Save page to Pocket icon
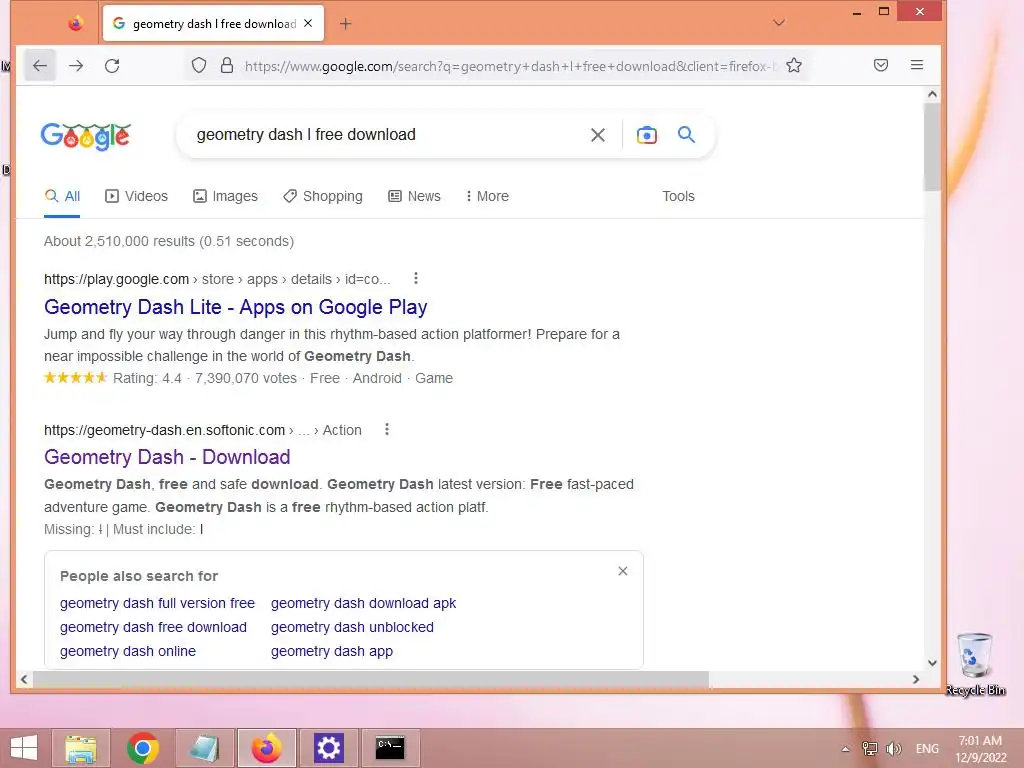Screen dimensions: 1024x768 [880, 65]
